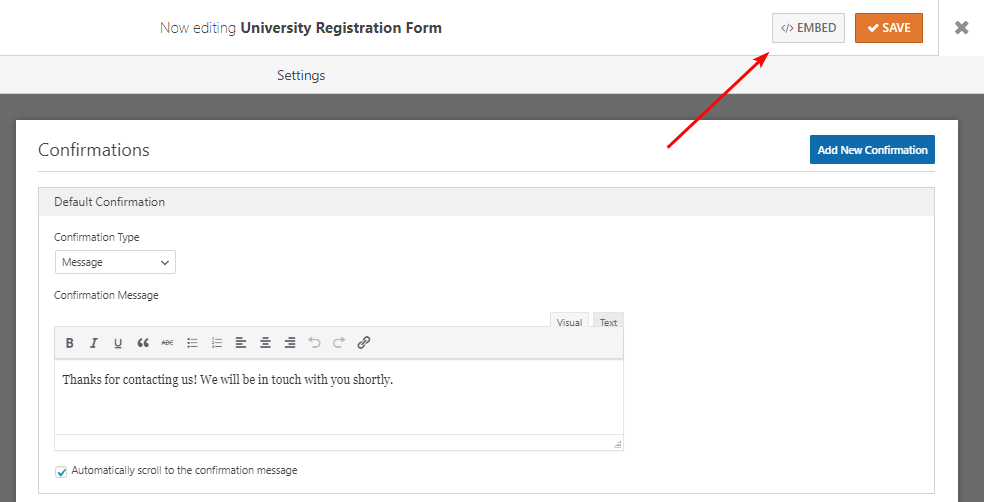Create a numbered list
This screenshot has width=984, height=502.
(x=217, y=343)
